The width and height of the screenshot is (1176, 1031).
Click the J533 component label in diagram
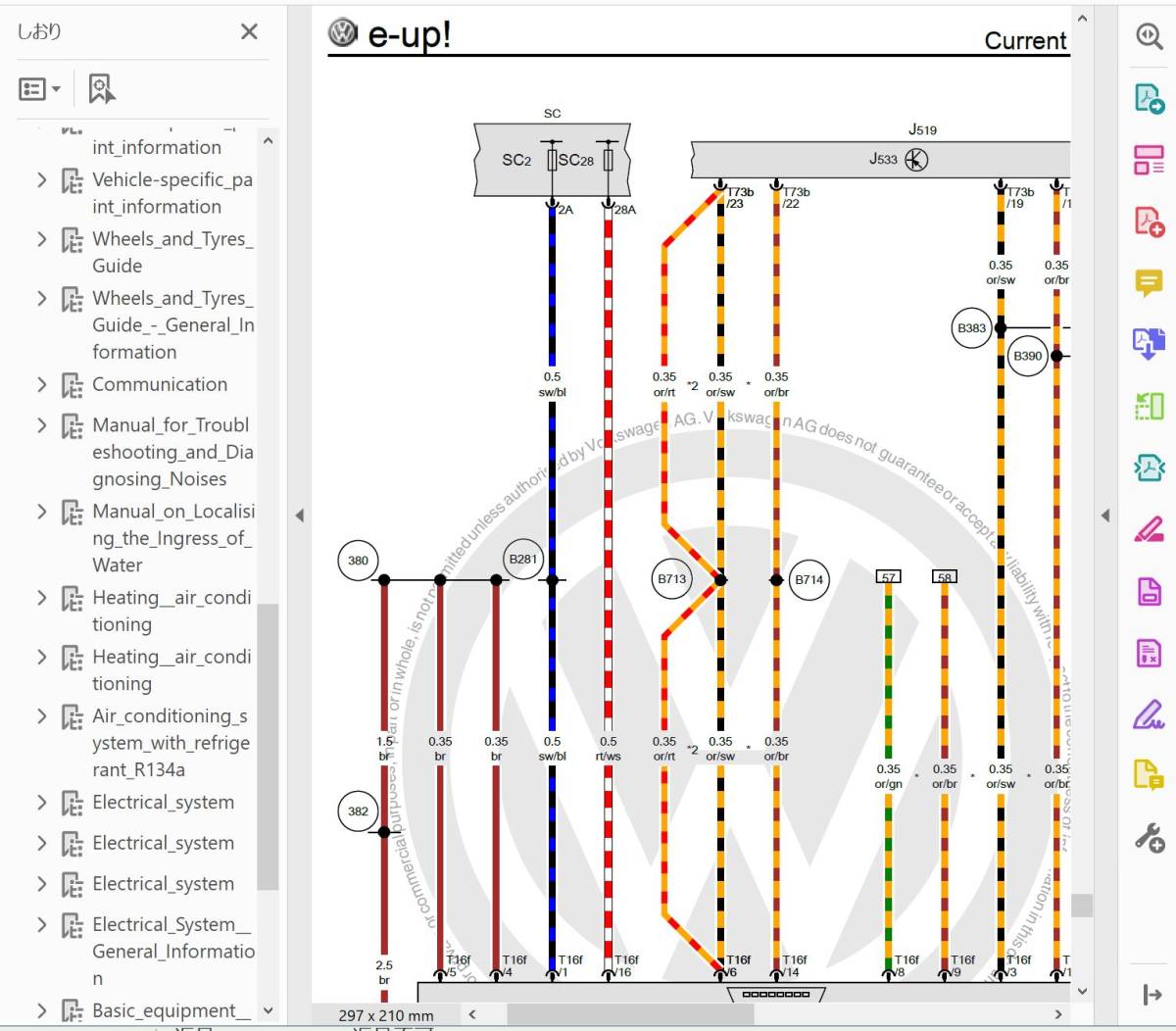[x=883, y=159]
